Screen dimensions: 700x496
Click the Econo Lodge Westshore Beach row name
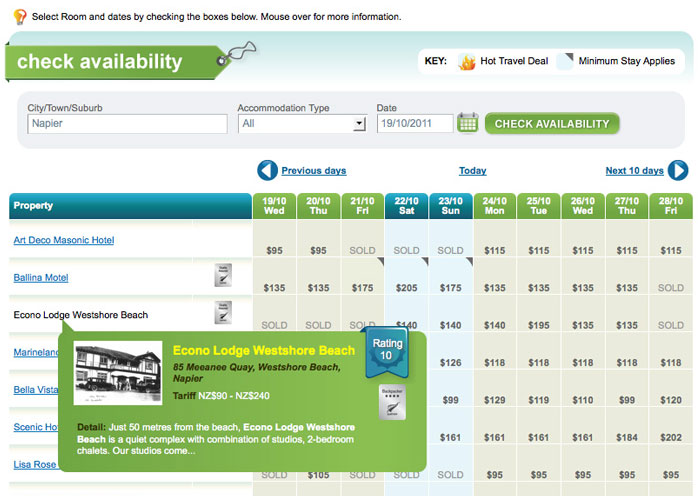click(x=80, y=315)
